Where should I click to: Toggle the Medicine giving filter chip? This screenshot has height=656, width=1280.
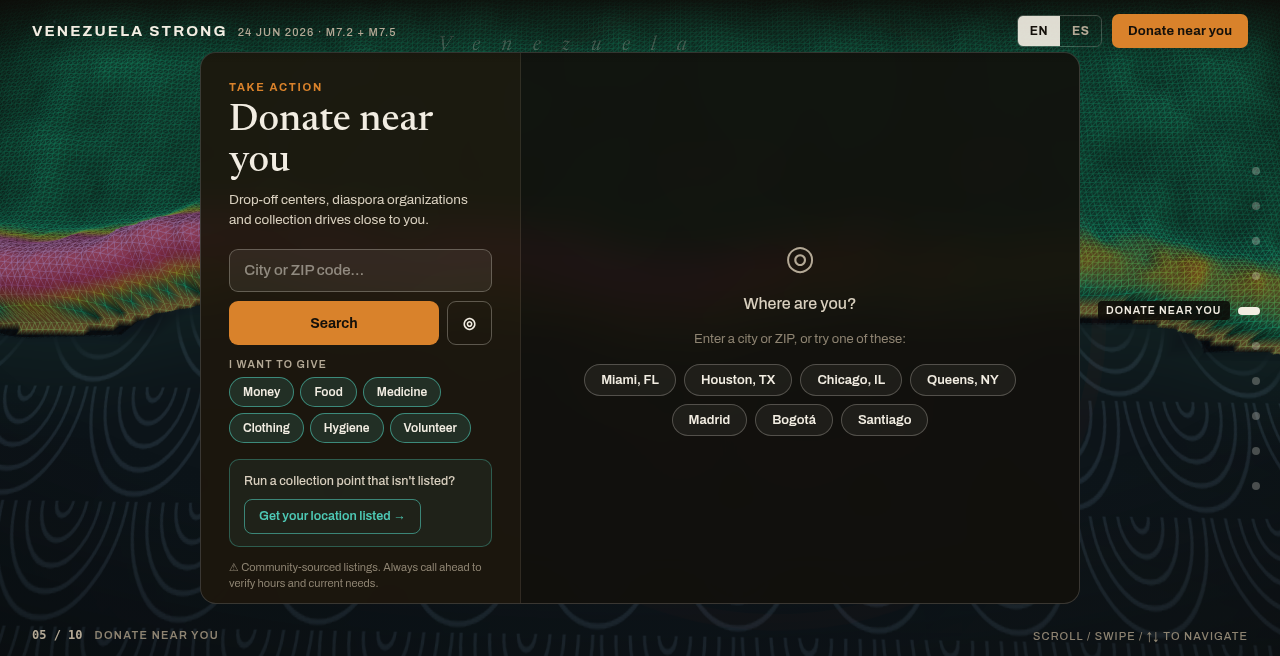tap(402, 392)
